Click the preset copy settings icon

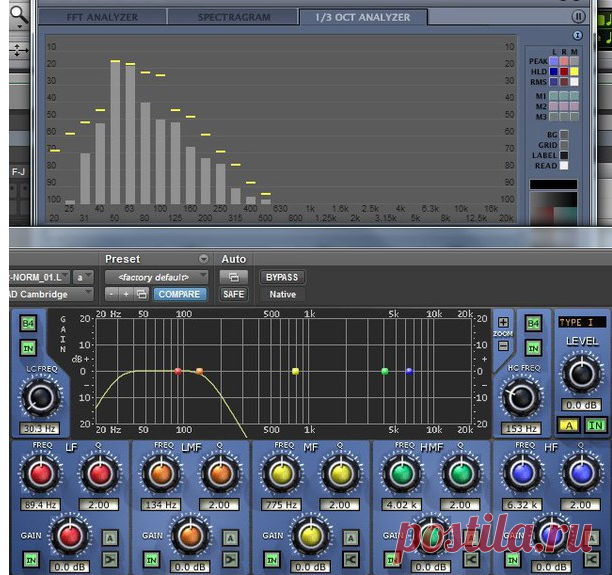141,294
